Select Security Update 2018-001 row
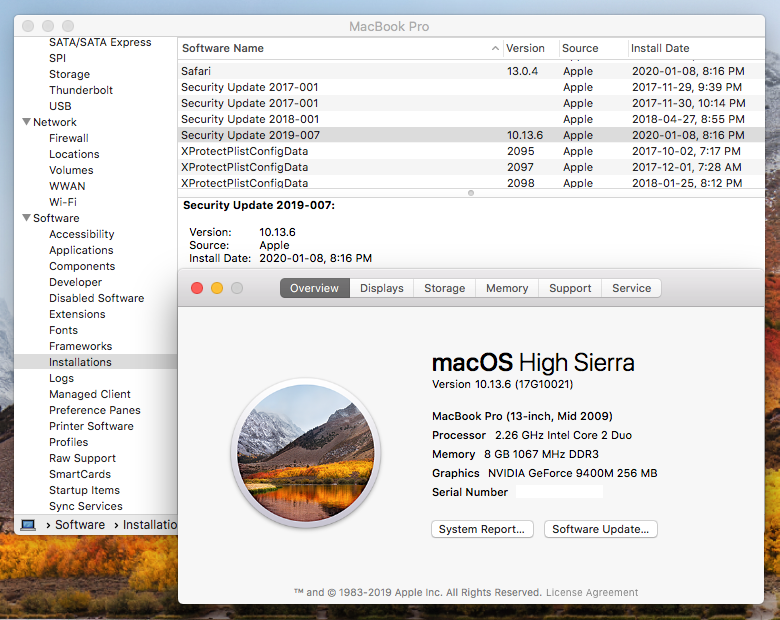Image resolution: width=780 pixels, height=620 pixels. [x=471, y=119]
